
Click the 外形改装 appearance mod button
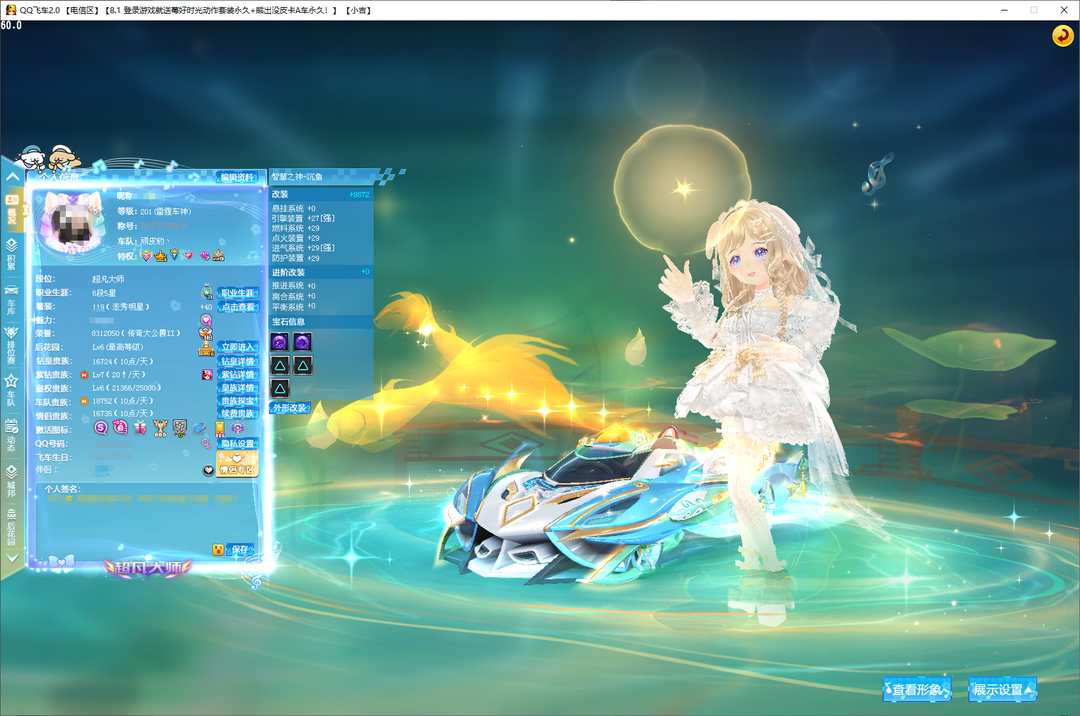click(290, 408)
